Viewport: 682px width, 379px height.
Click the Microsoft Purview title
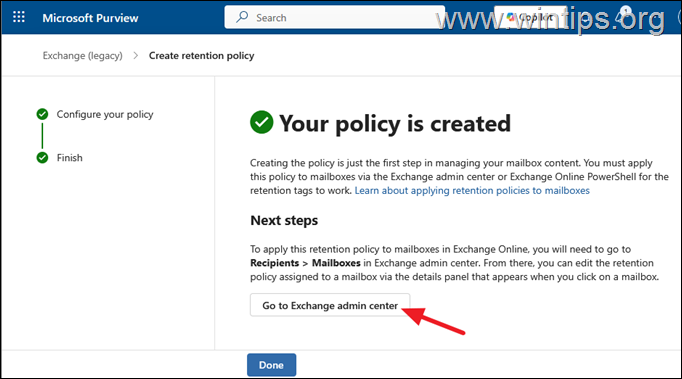coord(90,18)
